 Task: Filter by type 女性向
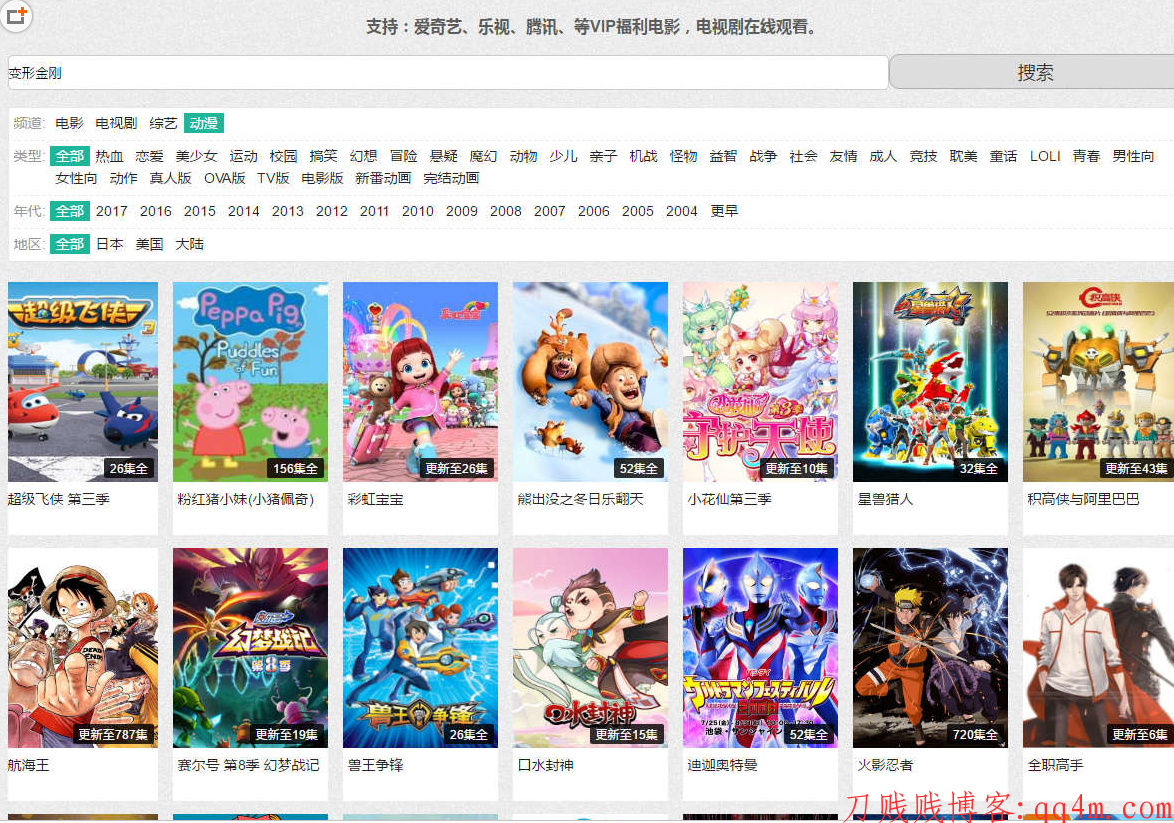pos(76,177)
